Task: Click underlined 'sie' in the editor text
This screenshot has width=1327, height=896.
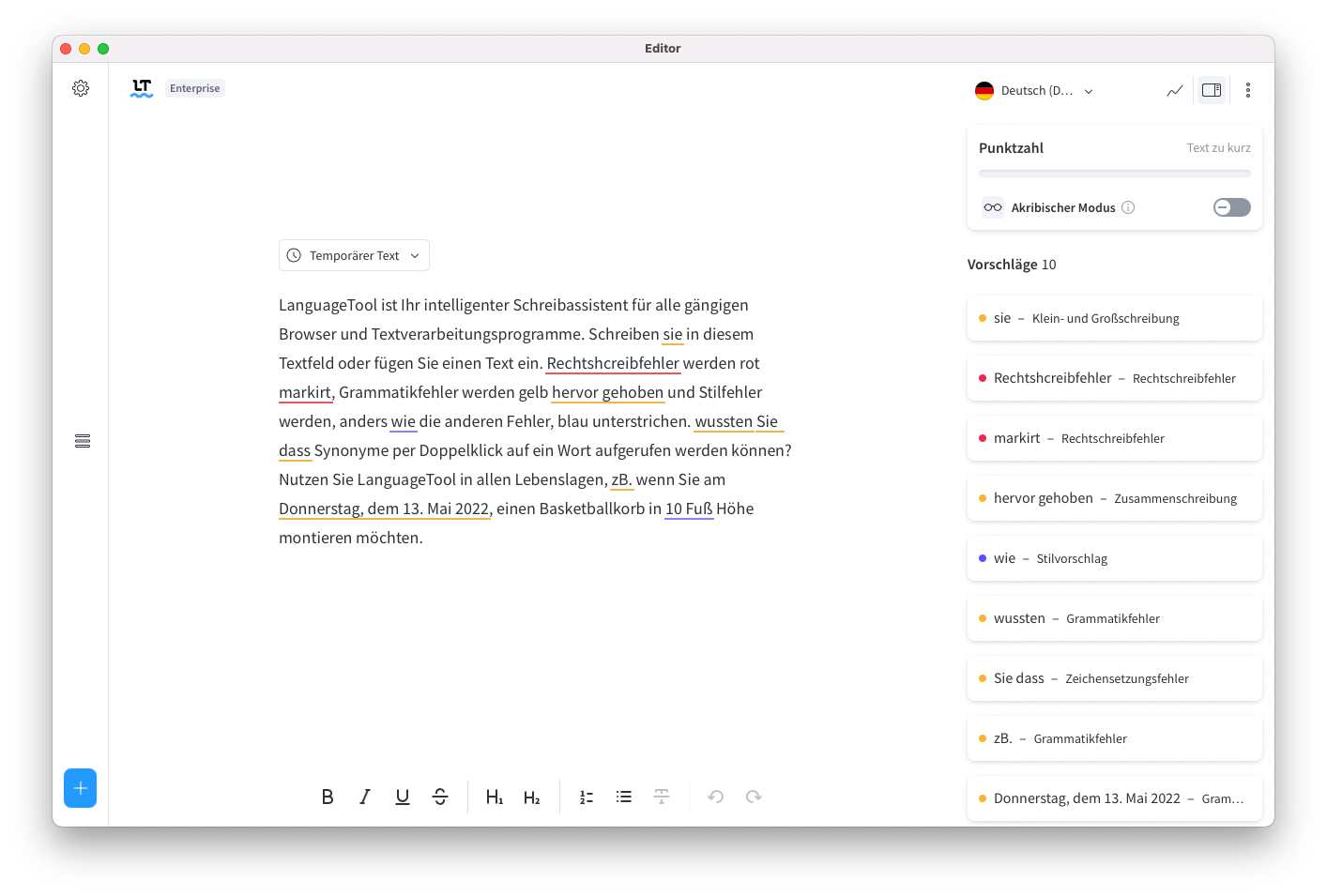Action: (673, 334)
